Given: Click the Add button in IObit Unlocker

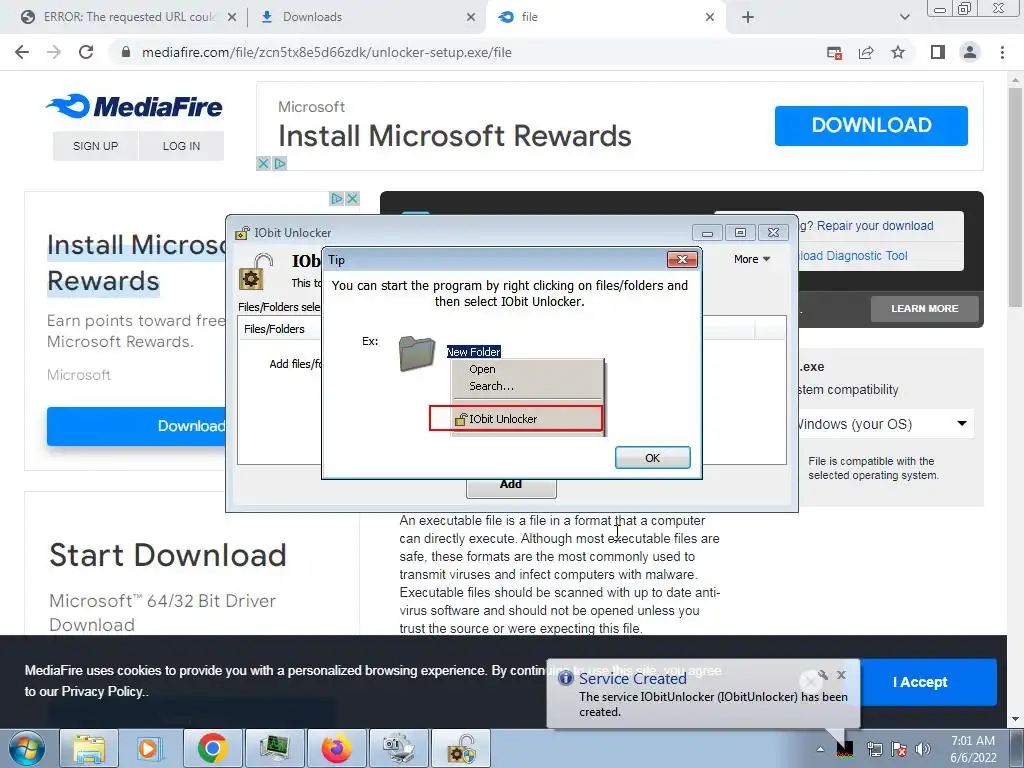Looking at the screenshot, I should point(511,486).
